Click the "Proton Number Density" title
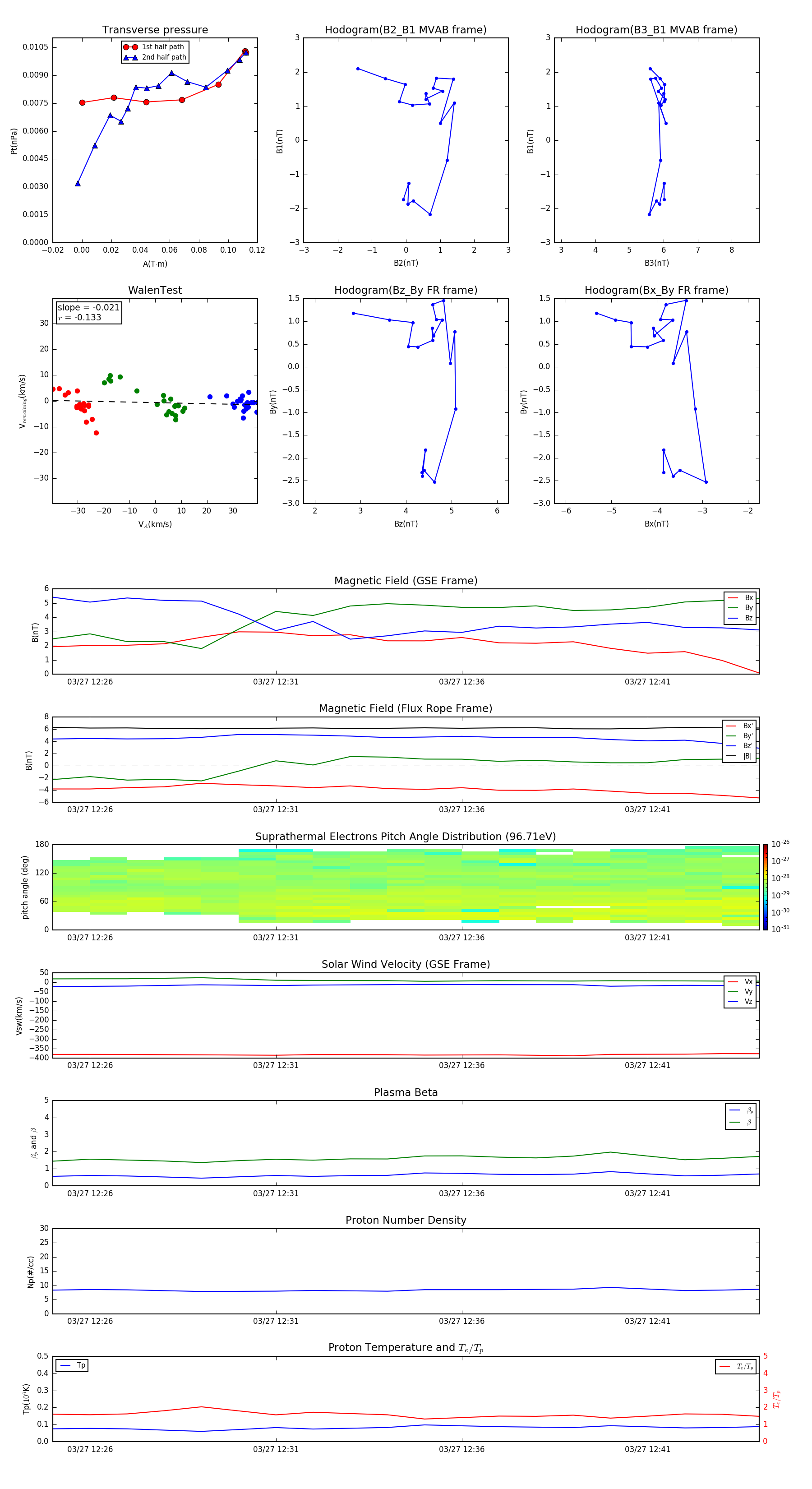The image size is (812, 1489). [406, 1220]
